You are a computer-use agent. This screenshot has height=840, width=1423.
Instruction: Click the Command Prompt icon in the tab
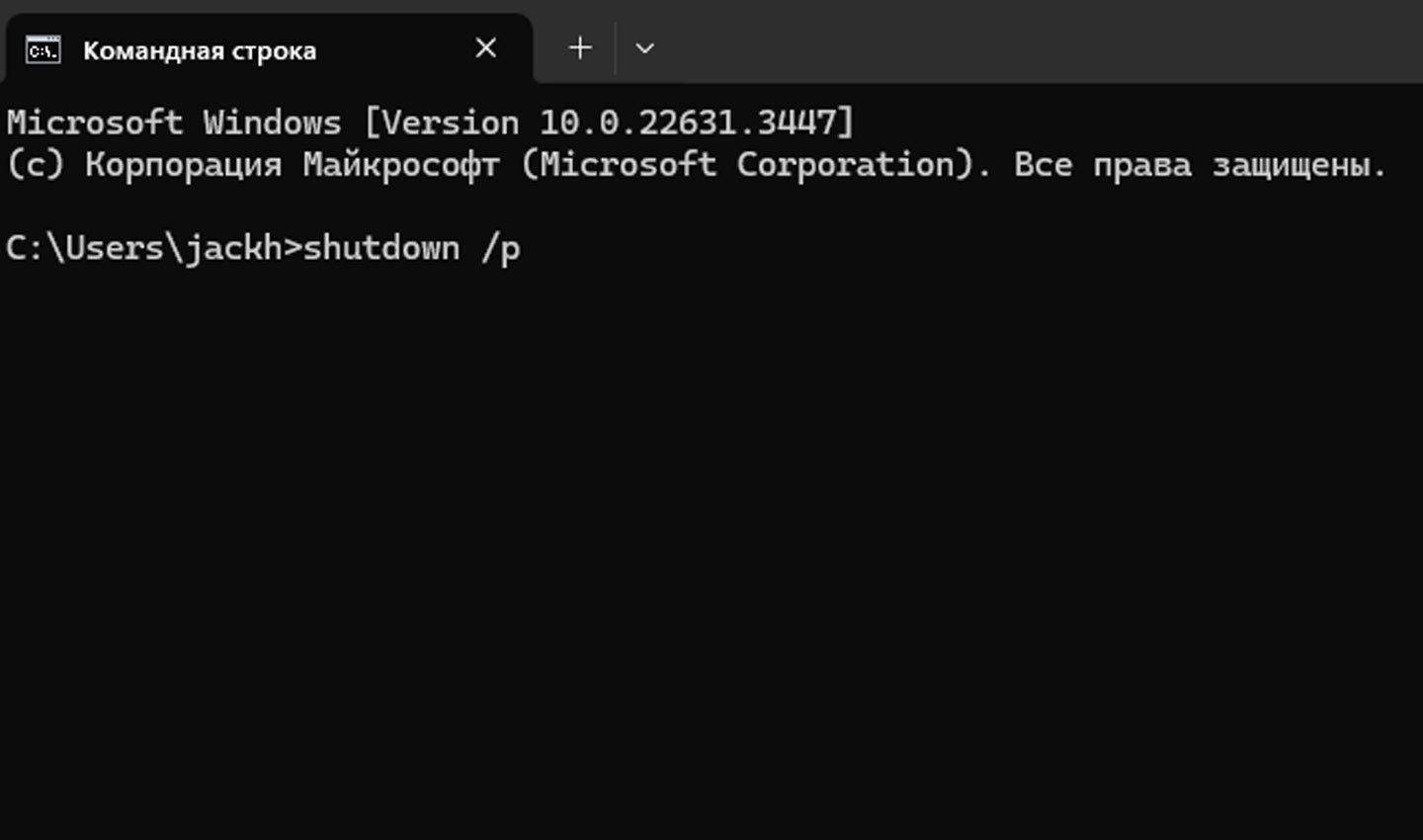[42, 49]
